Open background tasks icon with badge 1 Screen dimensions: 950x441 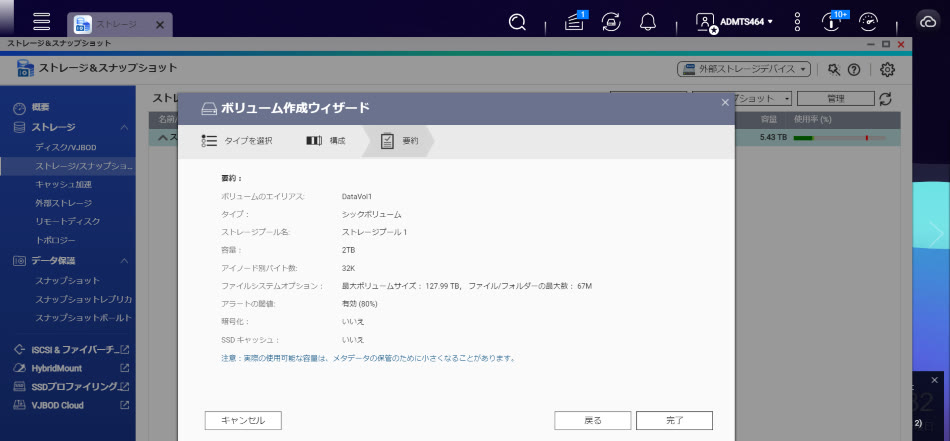(575, 21)
